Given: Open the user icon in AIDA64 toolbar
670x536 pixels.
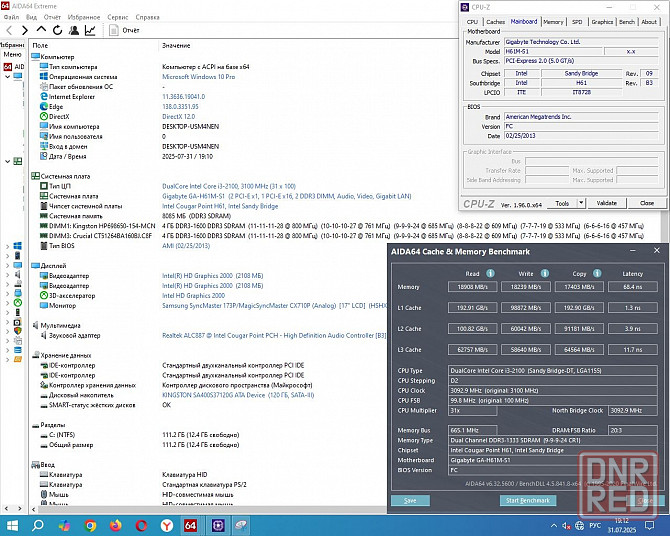Looking at the screenshot, I should pos(74,30).
